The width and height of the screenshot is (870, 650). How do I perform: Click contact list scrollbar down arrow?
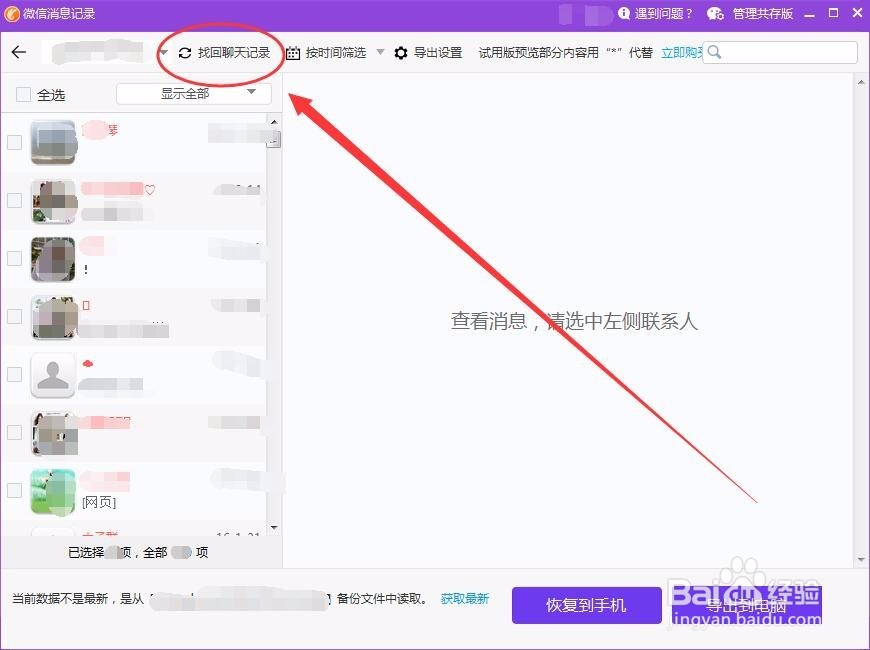tap(274, 527)
